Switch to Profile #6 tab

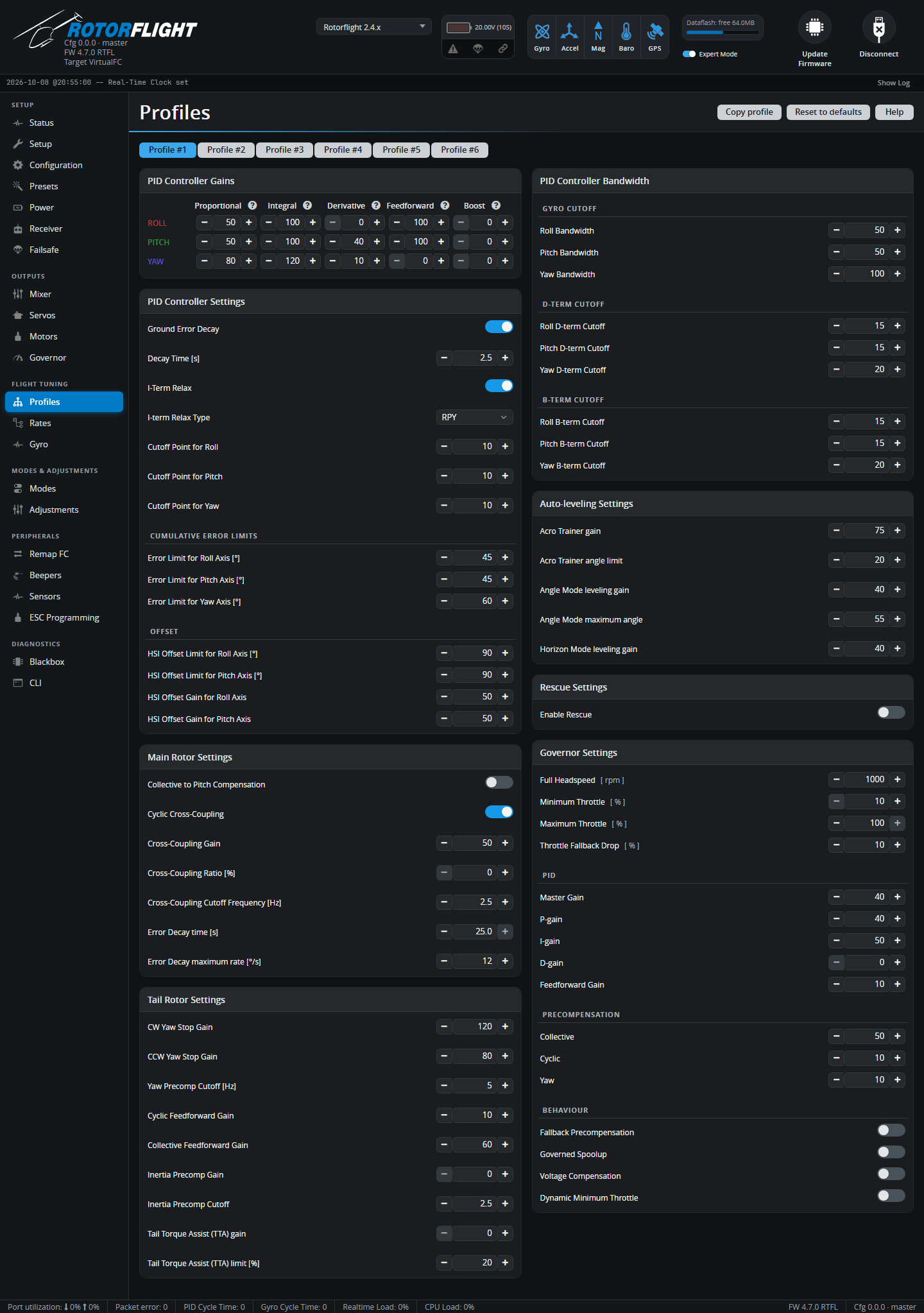pos(460,150)
